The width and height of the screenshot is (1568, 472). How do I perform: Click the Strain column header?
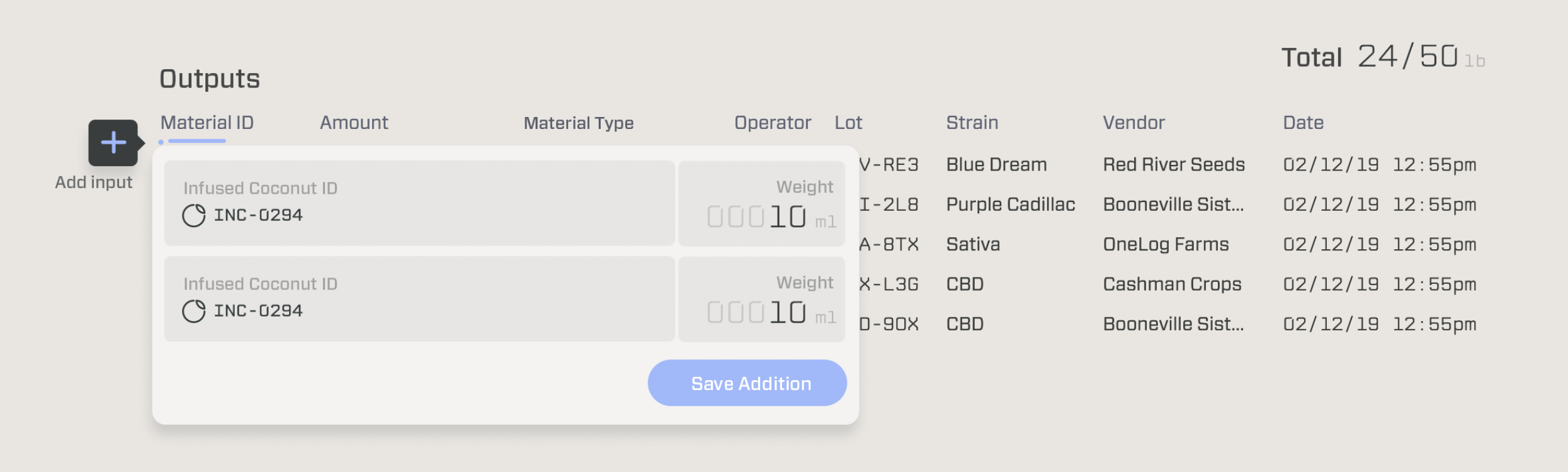click(x=972, y=123)
